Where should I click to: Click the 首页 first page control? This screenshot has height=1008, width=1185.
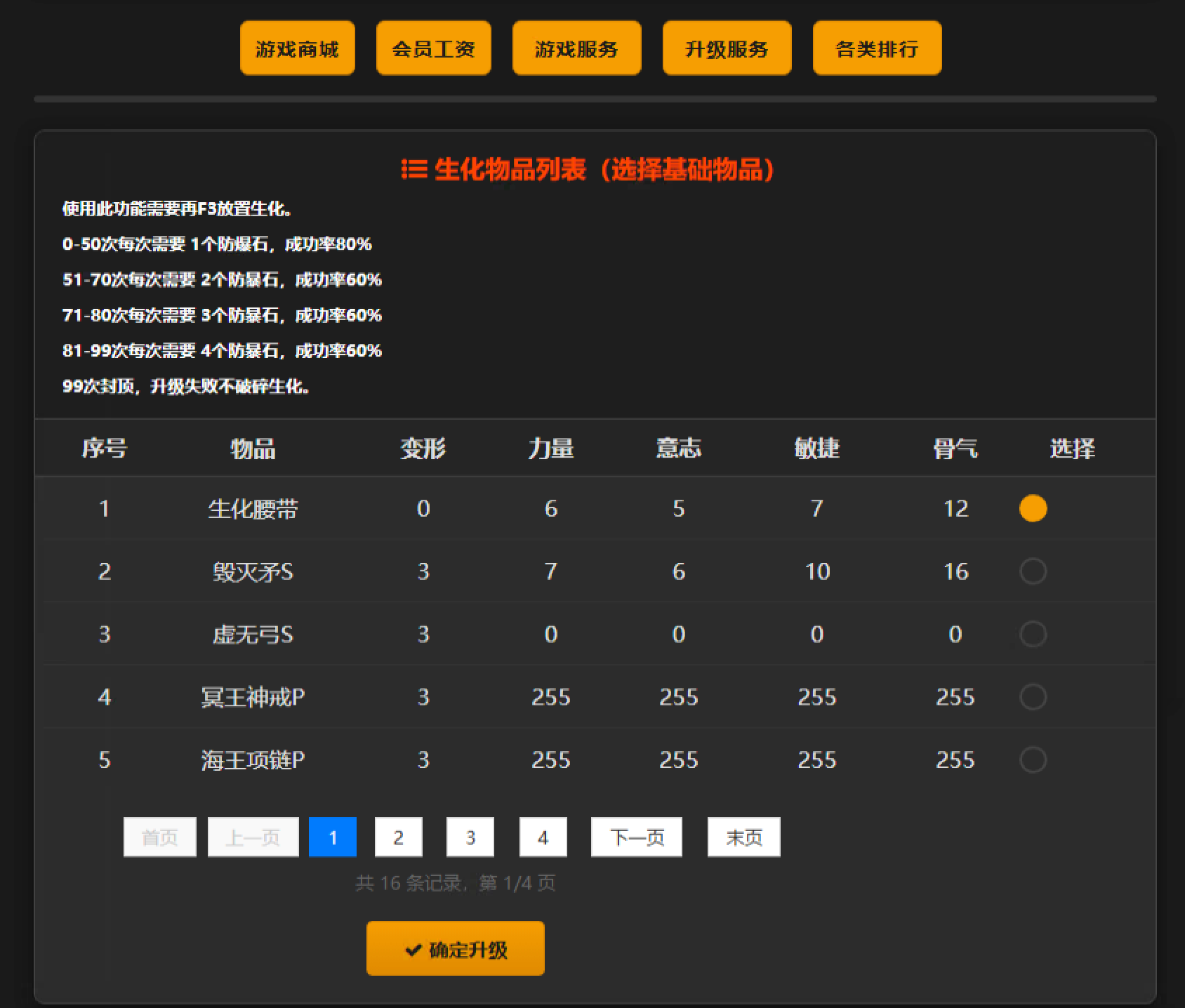coord(159,837)
